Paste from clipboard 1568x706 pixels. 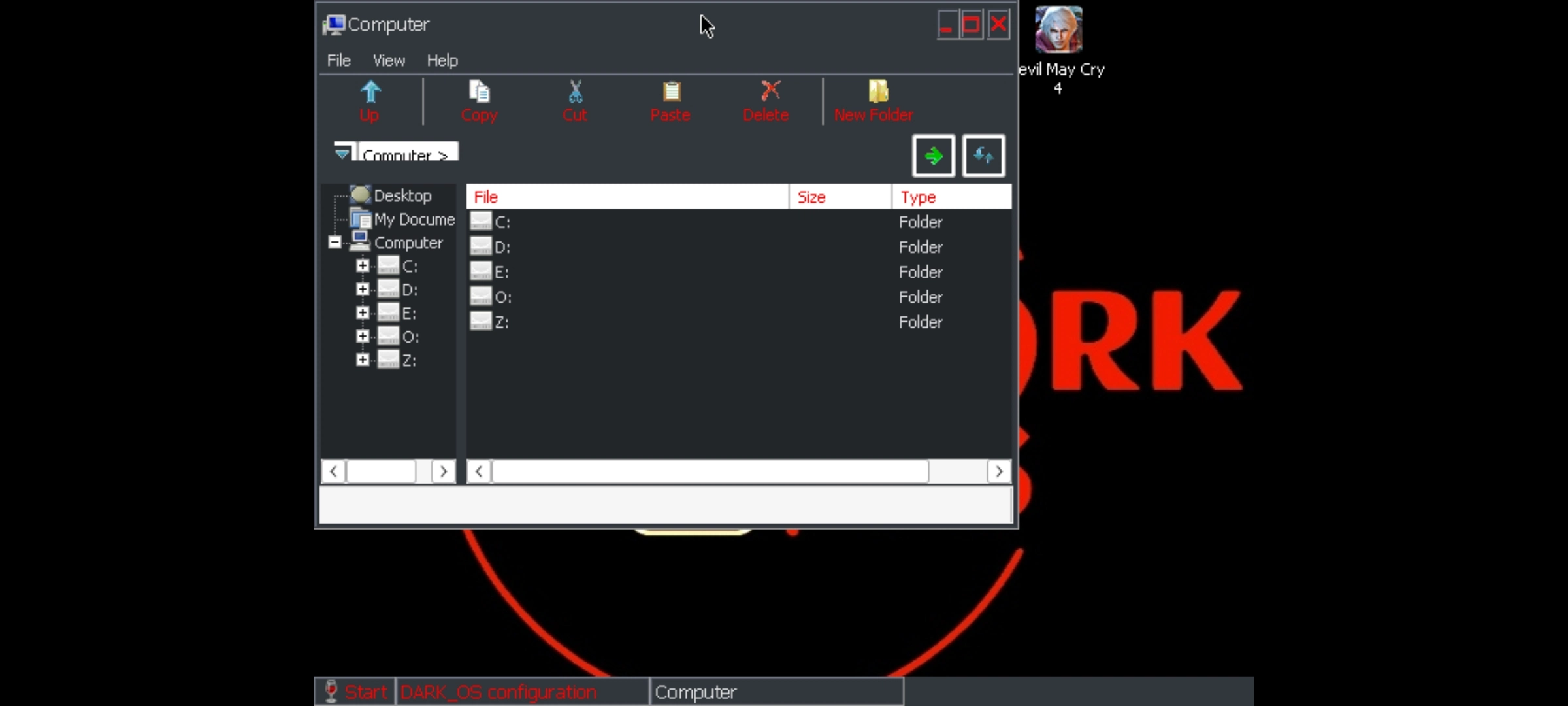[670, 101]
